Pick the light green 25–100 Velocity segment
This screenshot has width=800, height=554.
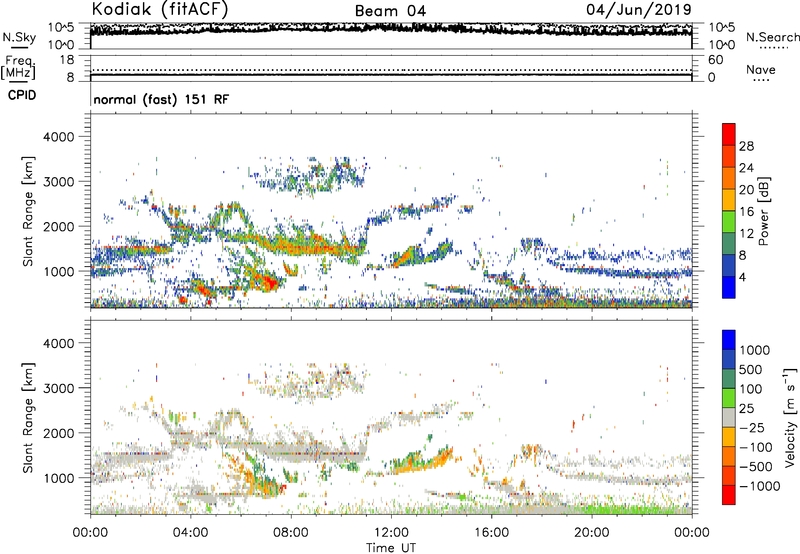click(x=729, y=398)
